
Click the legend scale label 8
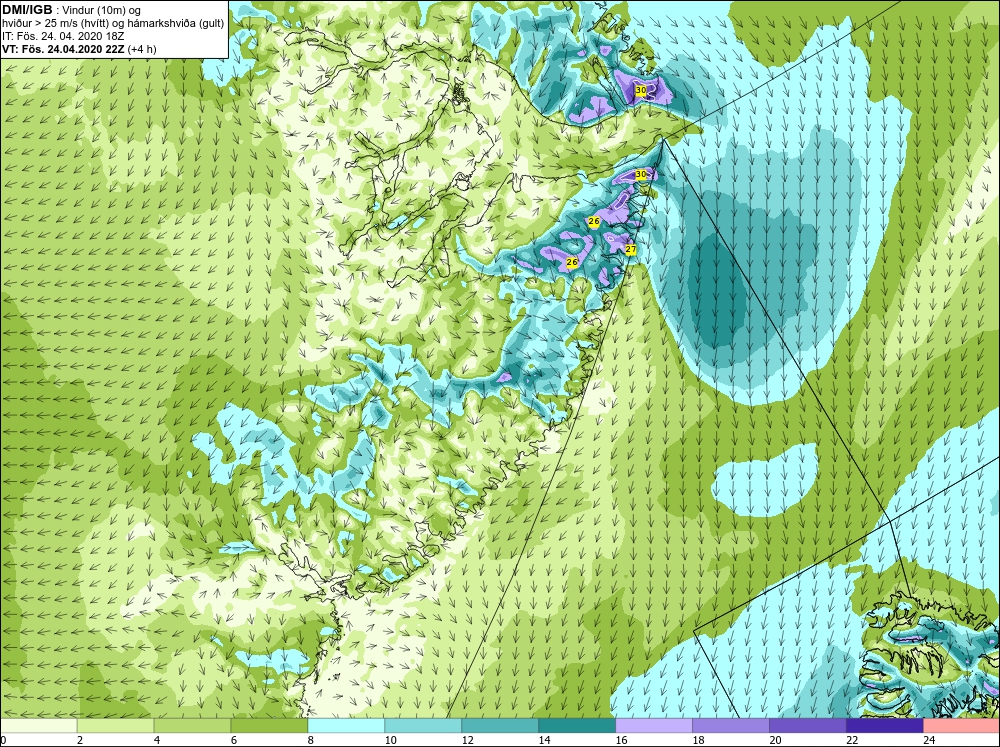(x=311, y=740)
